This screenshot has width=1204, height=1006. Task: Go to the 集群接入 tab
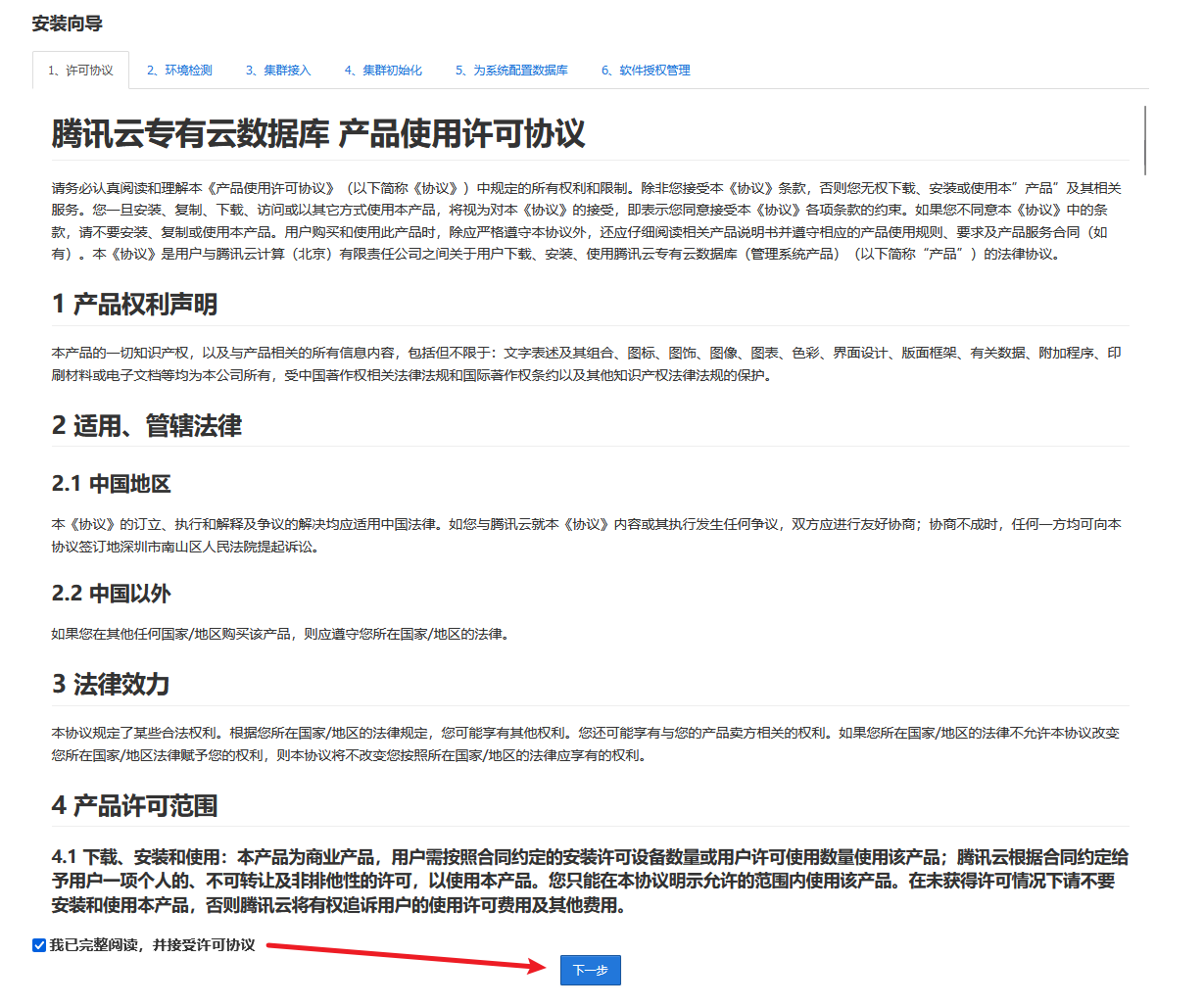[278, 71]
